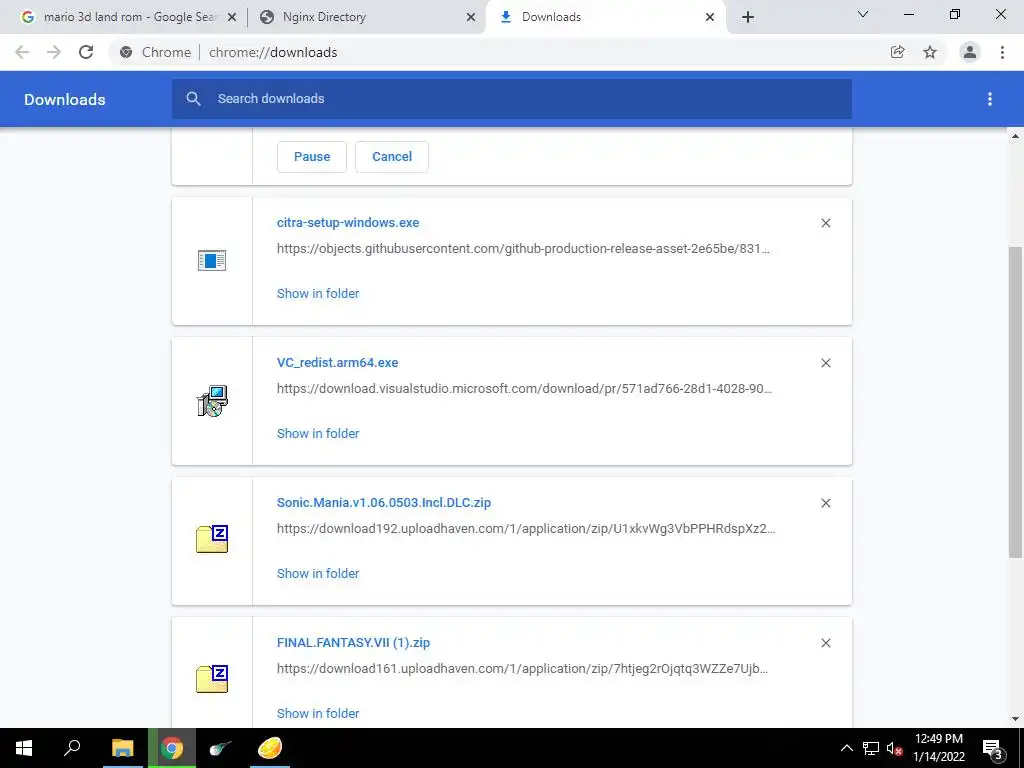Click the VC_redist.arm64.exe installer icon
This screenshot has height=768, width=1024.
212,401
